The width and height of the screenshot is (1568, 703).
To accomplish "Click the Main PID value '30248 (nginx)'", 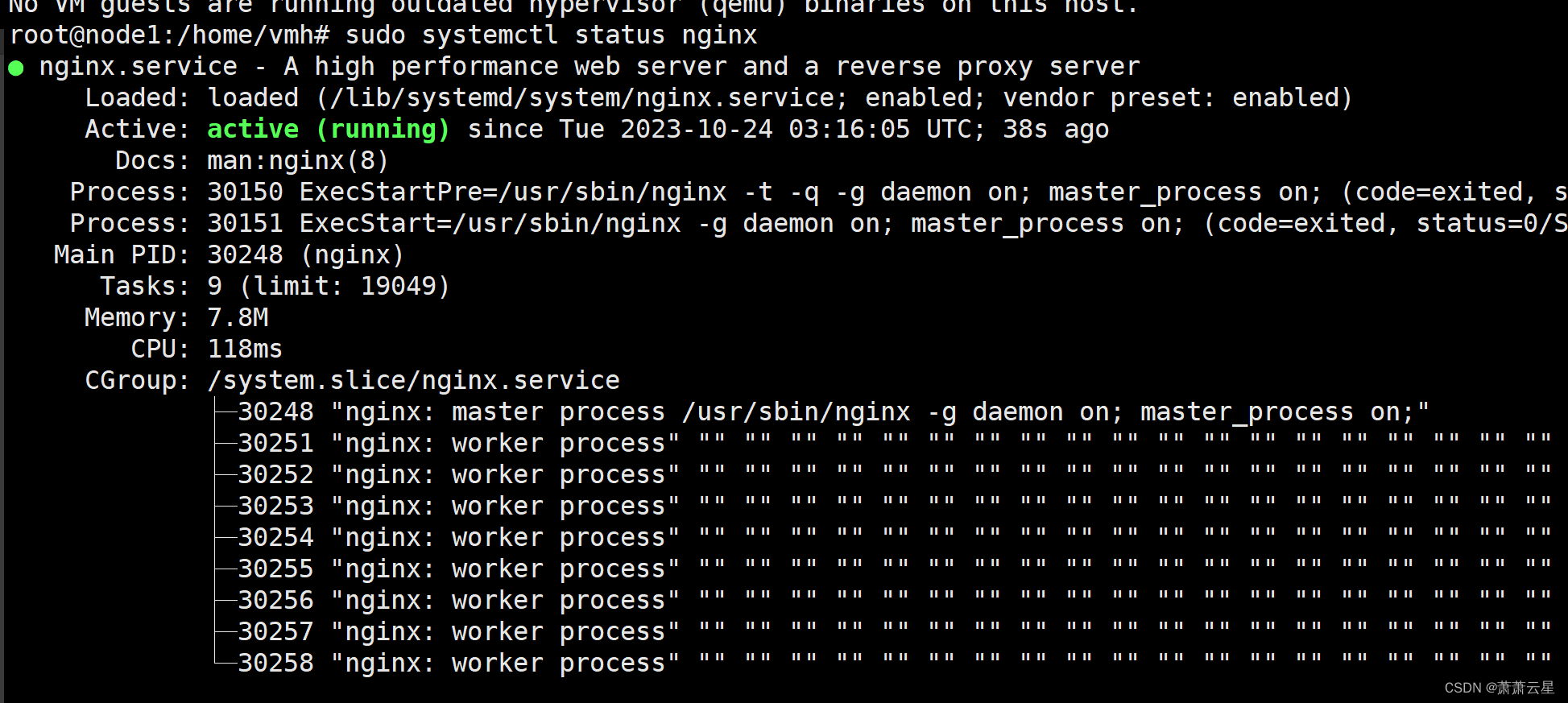I will 305,255.
